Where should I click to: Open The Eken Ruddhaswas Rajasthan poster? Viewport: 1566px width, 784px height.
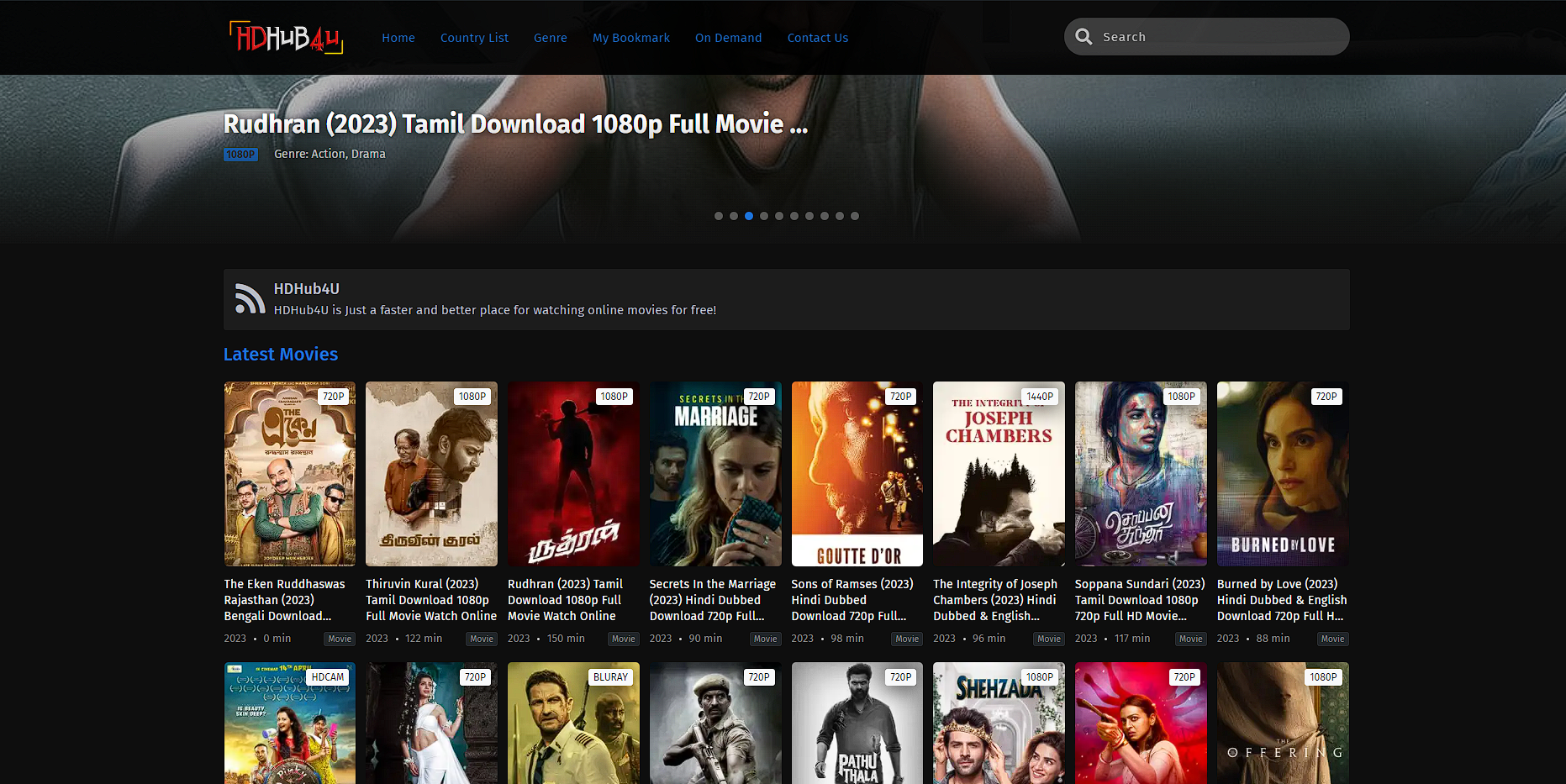click(290, 474)
